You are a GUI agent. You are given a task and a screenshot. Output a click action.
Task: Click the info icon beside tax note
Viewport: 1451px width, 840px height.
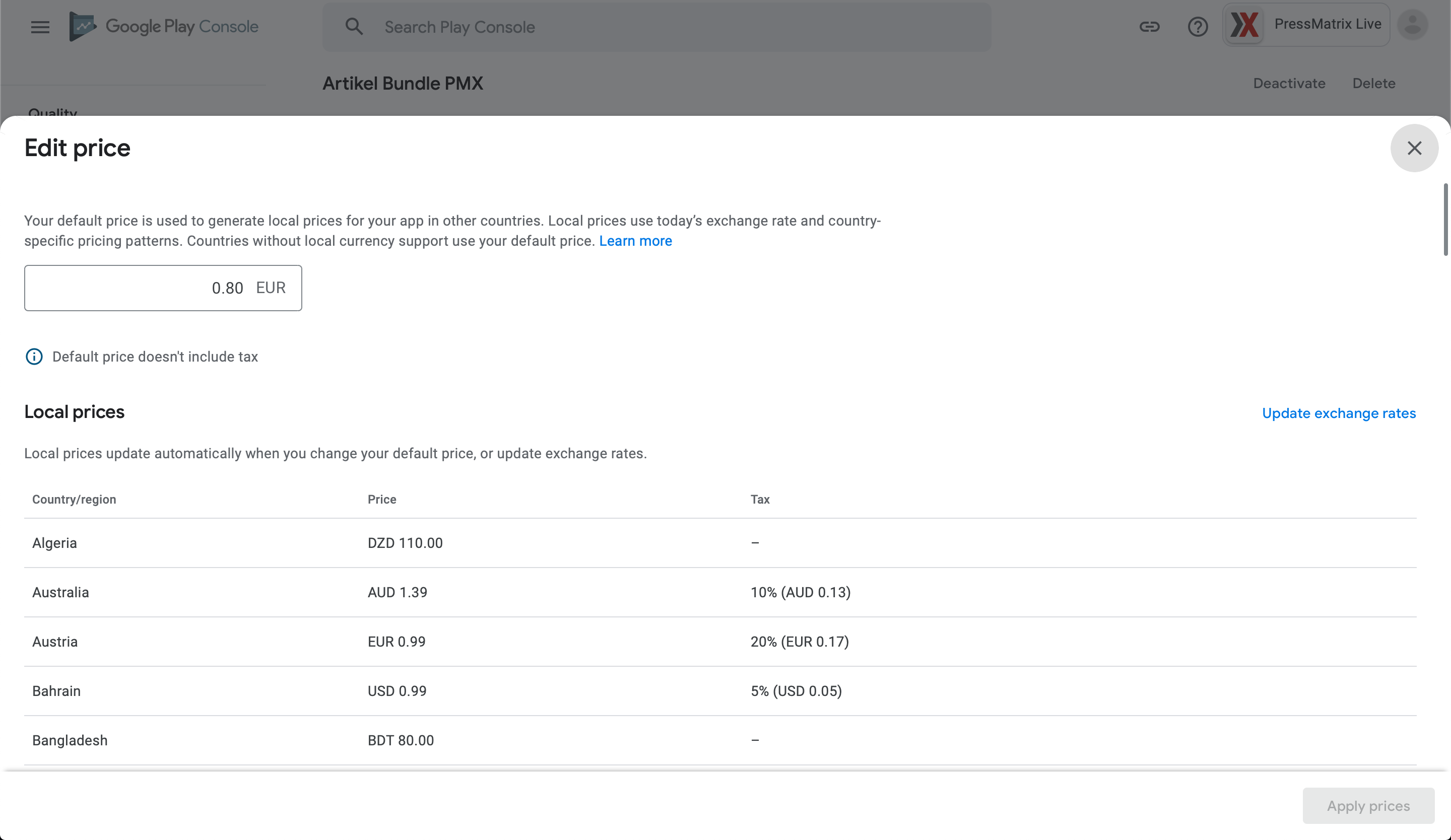point(34,357)
